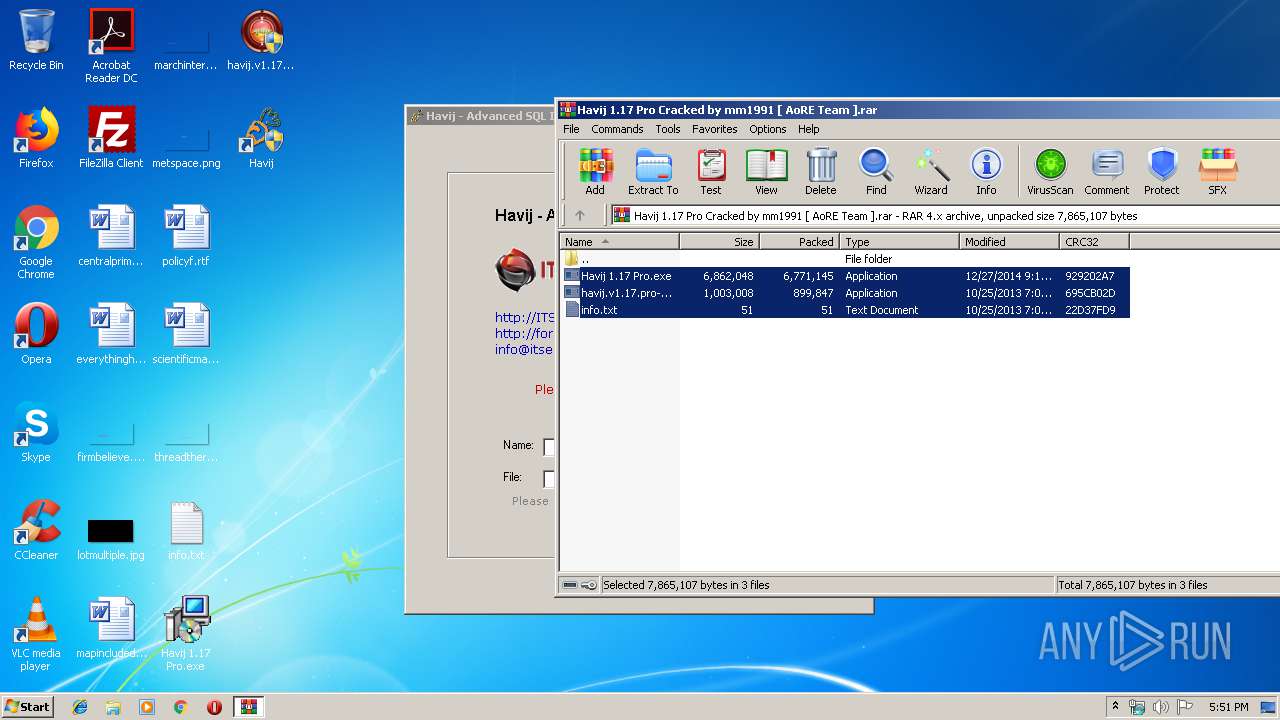The image size is (1280, 720).
Task: Sort by Type column header
Action: [900, 242]
